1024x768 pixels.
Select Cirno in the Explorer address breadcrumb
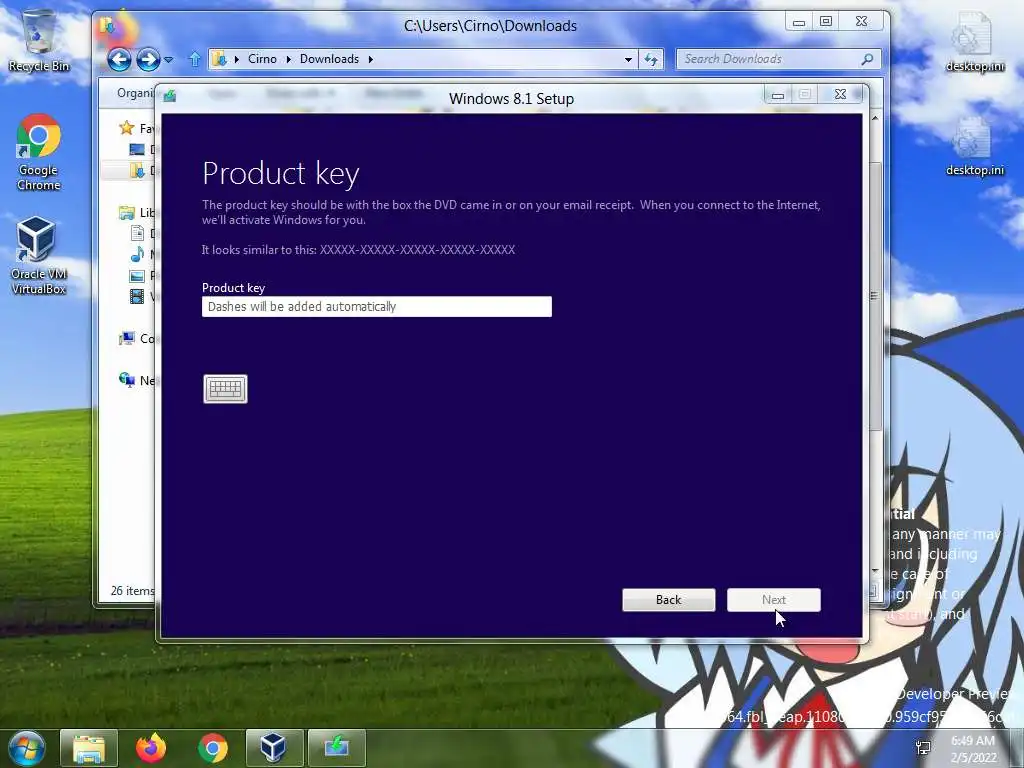(x=262, y=59)
